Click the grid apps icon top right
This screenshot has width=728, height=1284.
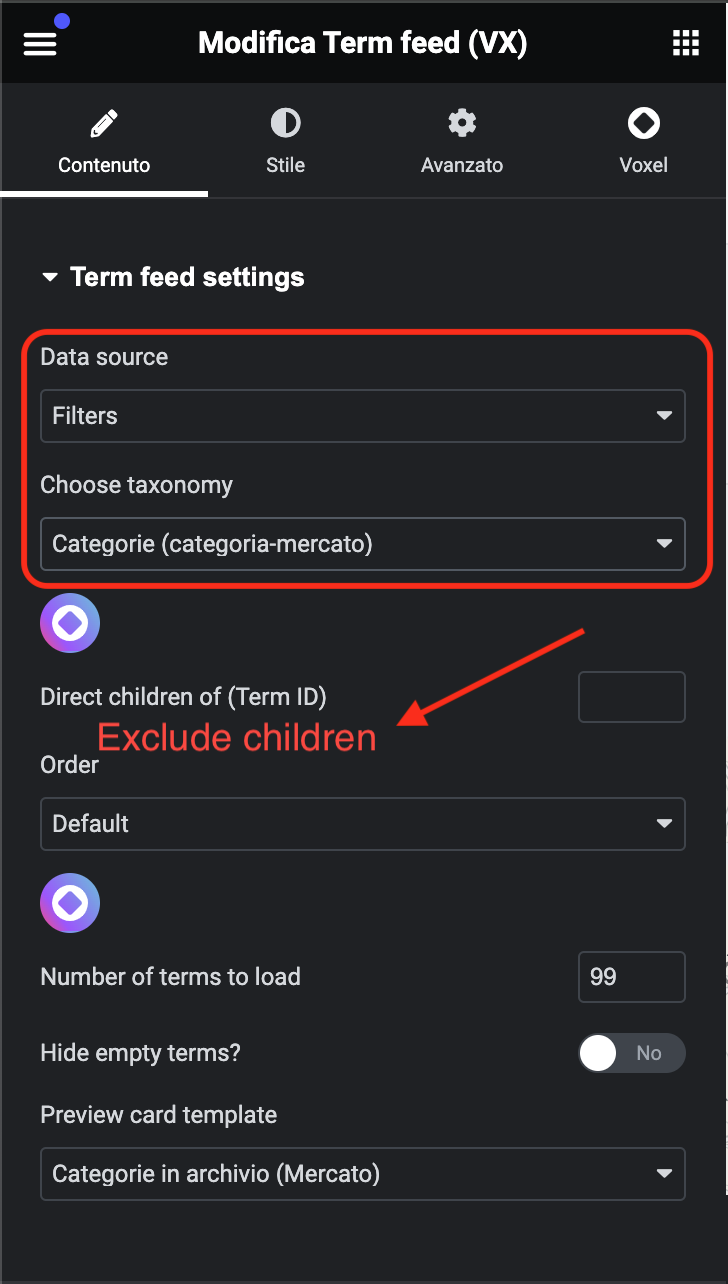[685, 43]
